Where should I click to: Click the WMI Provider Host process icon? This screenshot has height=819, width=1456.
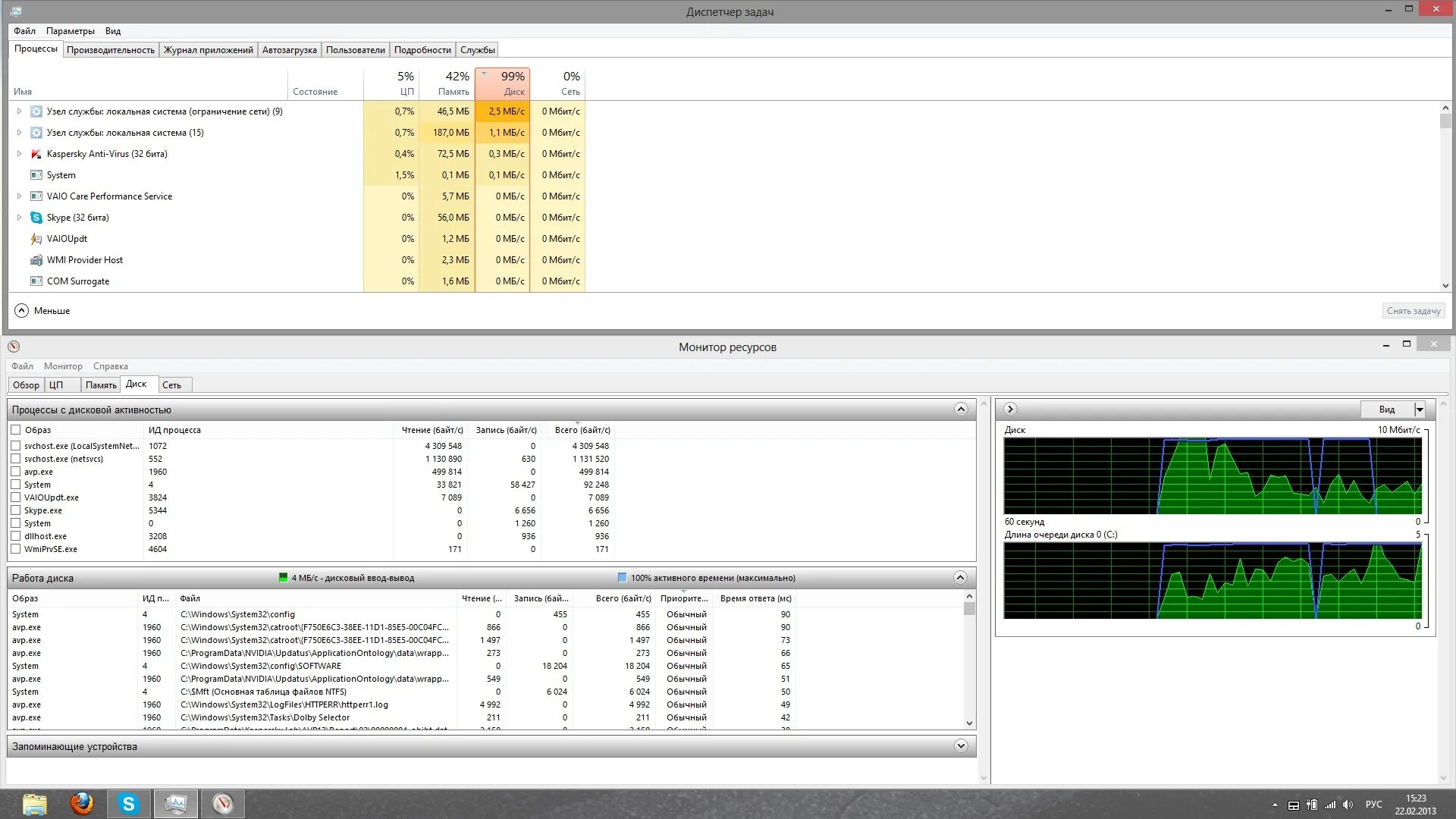[x=36, y=260]
